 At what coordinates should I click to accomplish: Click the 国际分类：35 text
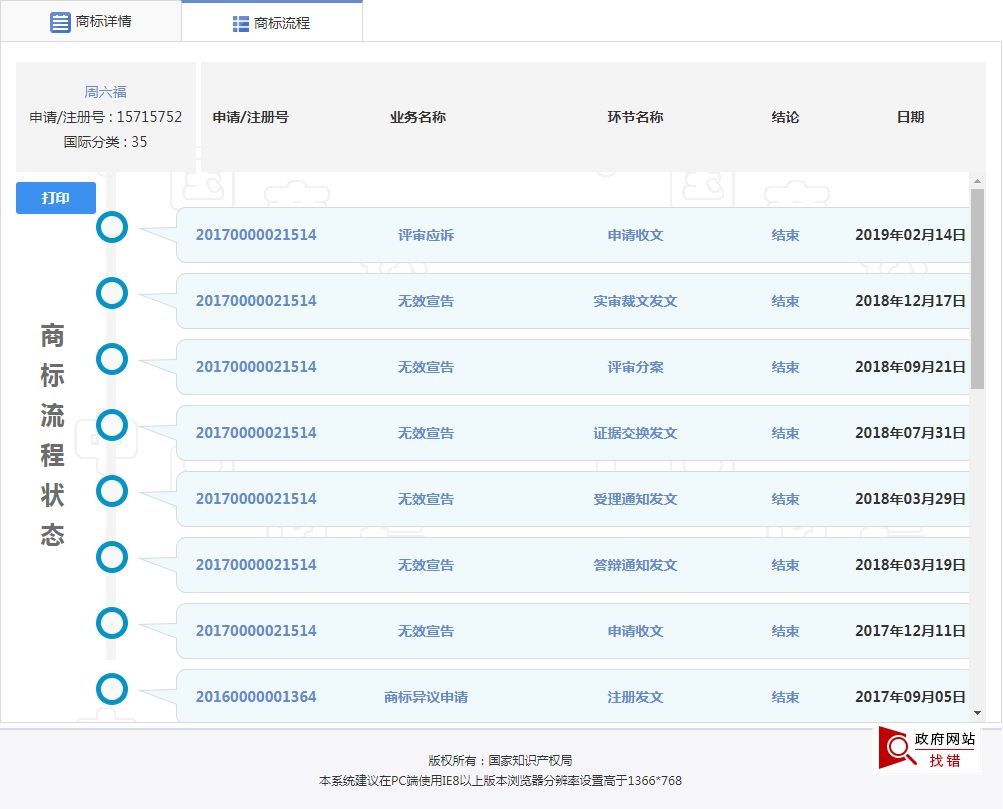click(106, 142)
